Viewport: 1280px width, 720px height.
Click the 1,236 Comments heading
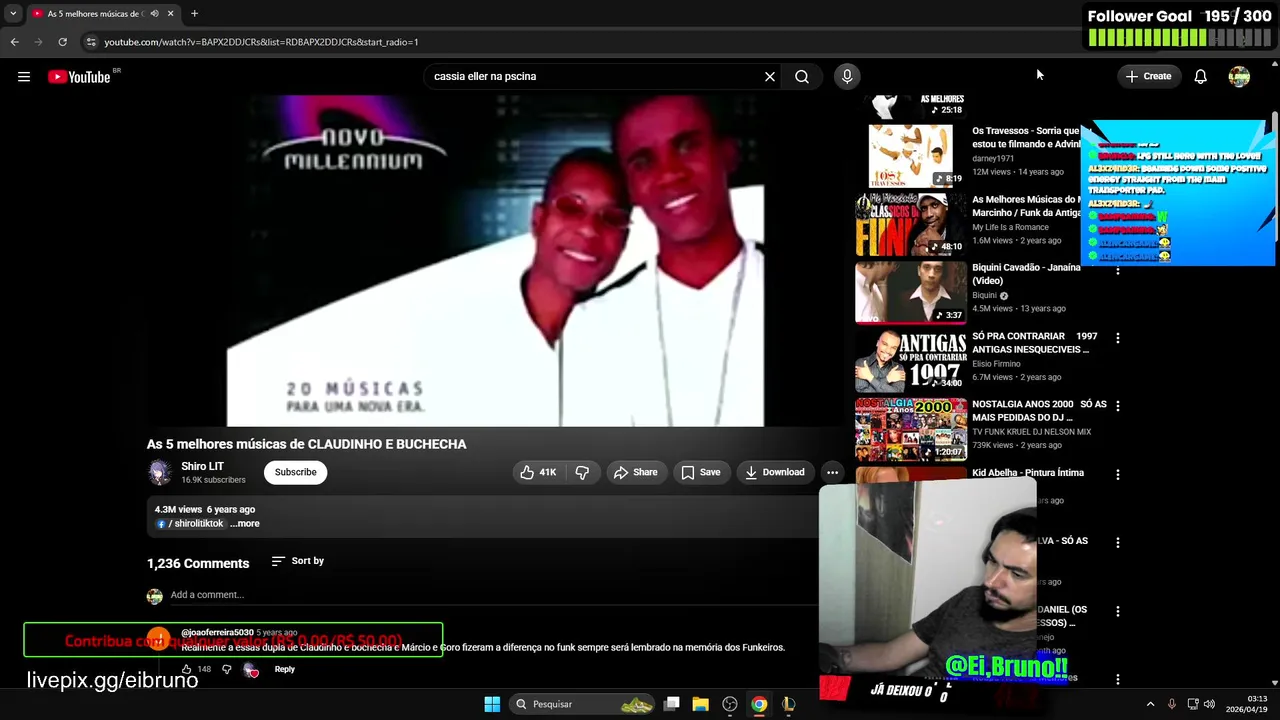[x=198, y=563]
